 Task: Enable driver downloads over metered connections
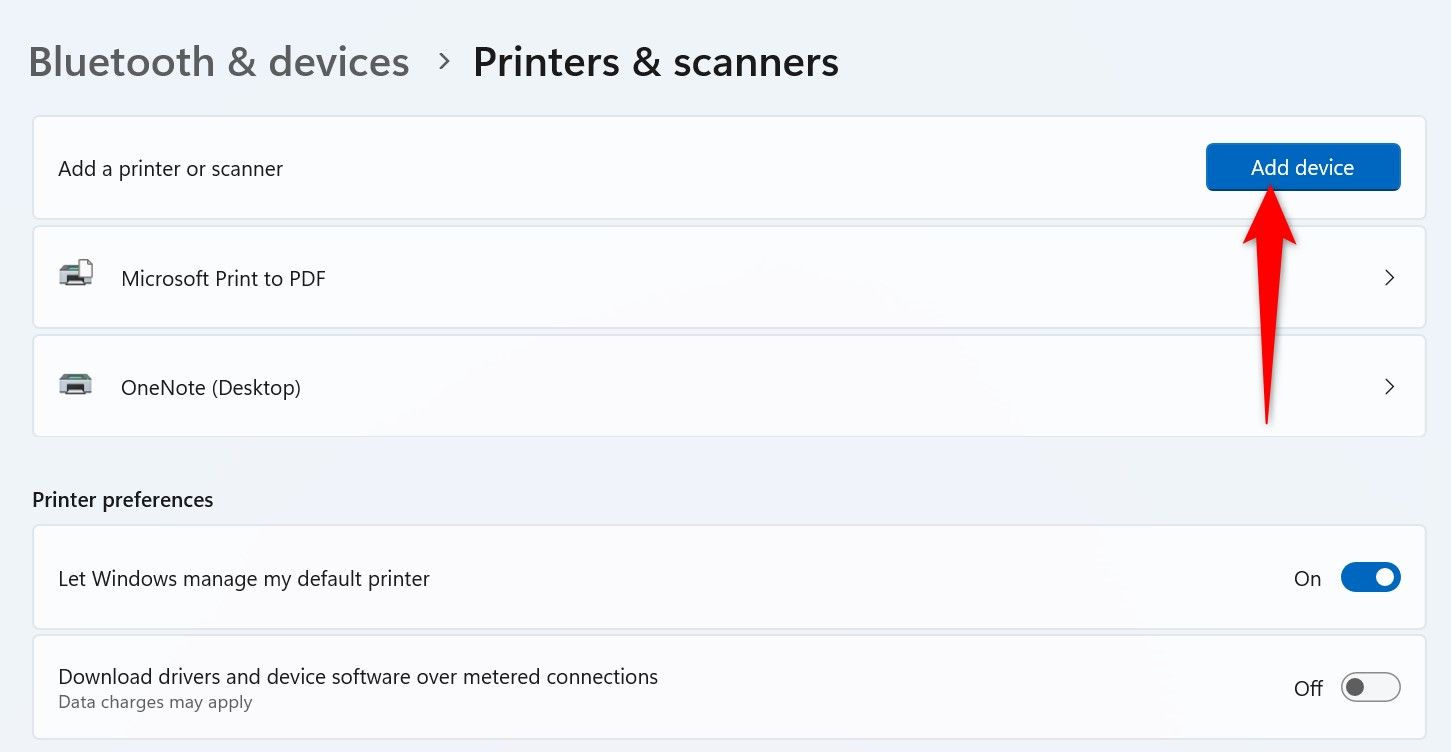point(1370,688)
